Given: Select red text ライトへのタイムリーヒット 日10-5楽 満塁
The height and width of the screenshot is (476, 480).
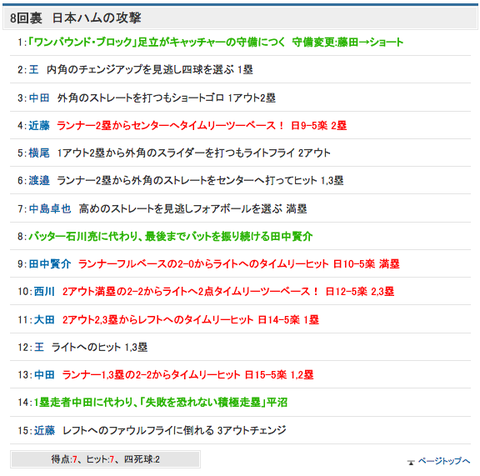Looking at the screenshot, I should (x=239, y=264).
